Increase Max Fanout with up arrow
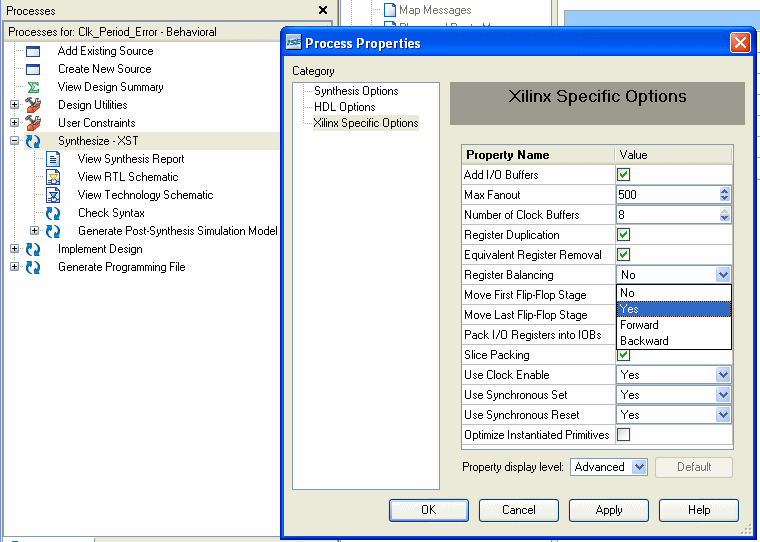This screenshot has width=760, height=542. [x=724, y=191]
